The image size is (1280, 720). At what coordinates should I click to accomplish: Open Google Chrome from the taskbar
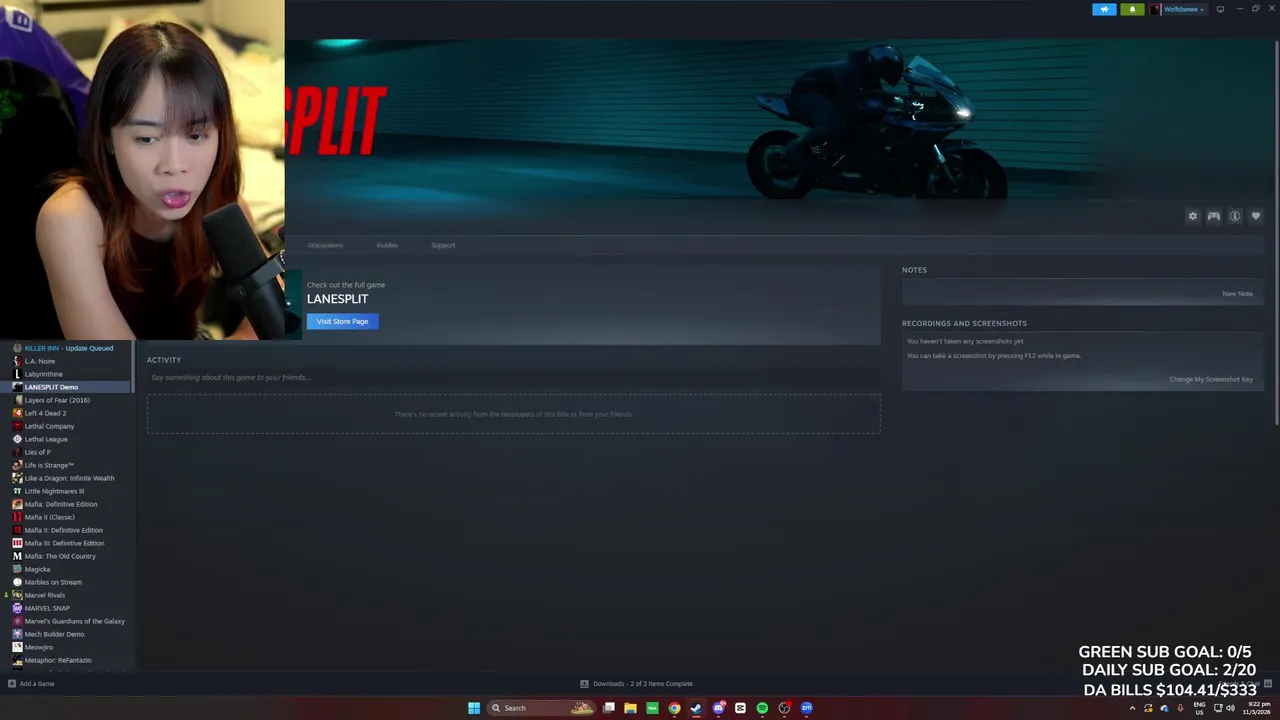pyautogui.click(x=674, y=708)
